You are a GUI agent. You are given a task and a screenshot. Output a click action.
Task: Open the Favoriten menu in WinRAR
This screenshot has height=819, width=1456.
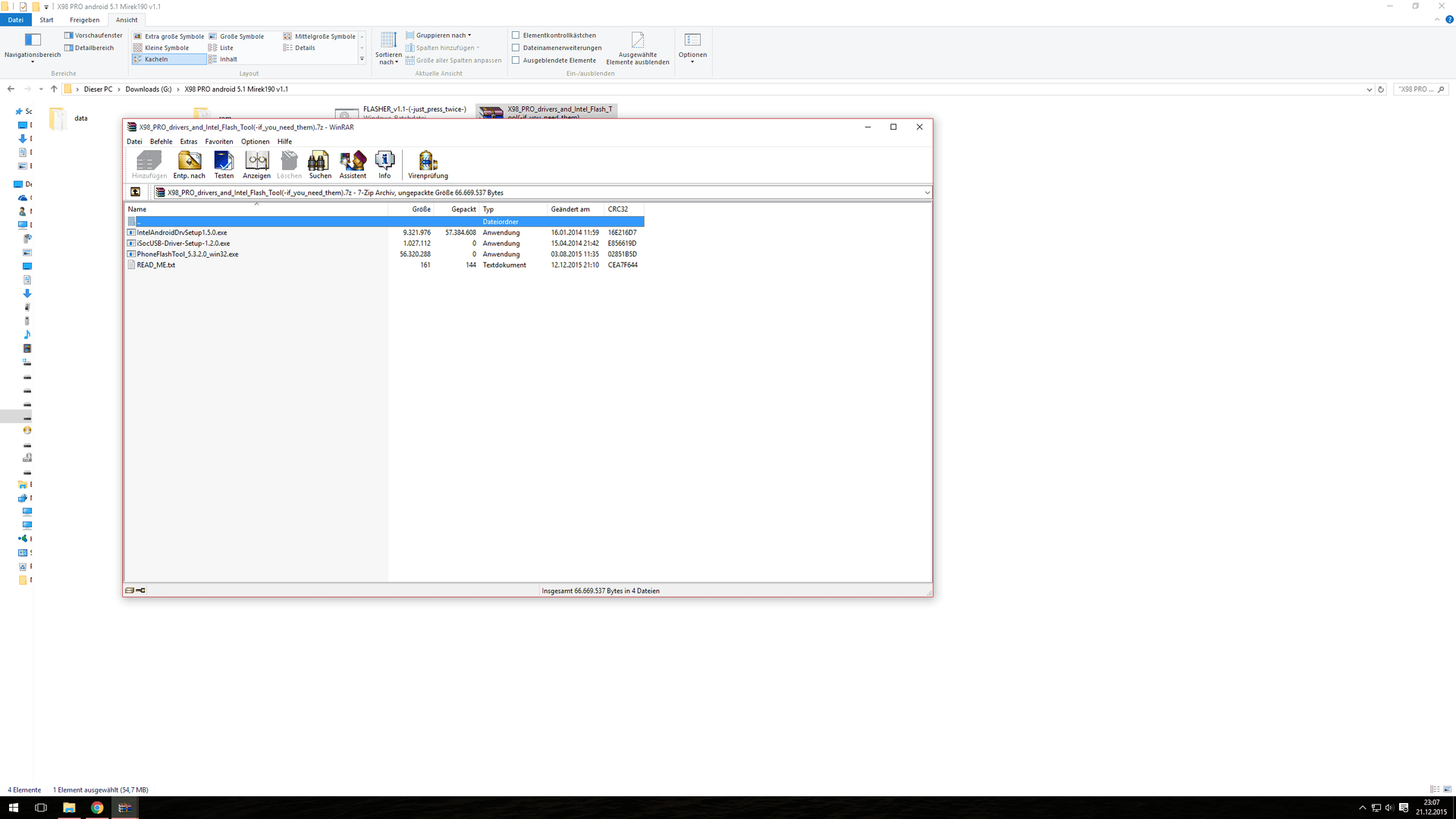219,142
